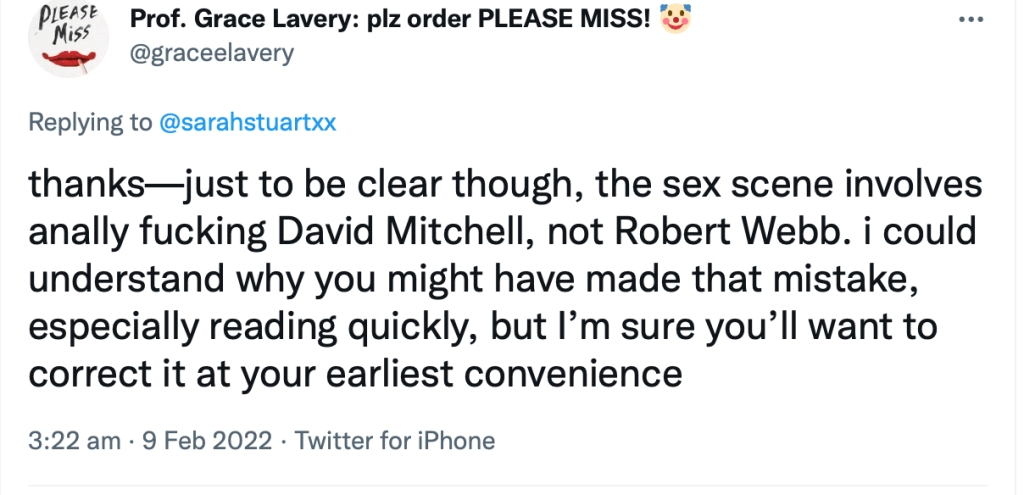Open the Twitter for iPhone source link

tap(395, 440)
